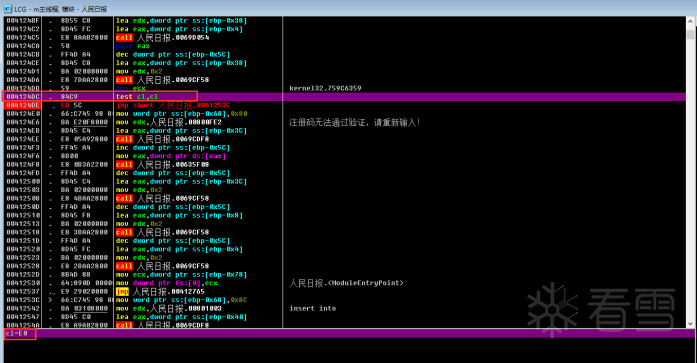Viewport: 697px width, 363px height.
Task: Select address 00412503 in address column
Action: (x=23, y=190)
